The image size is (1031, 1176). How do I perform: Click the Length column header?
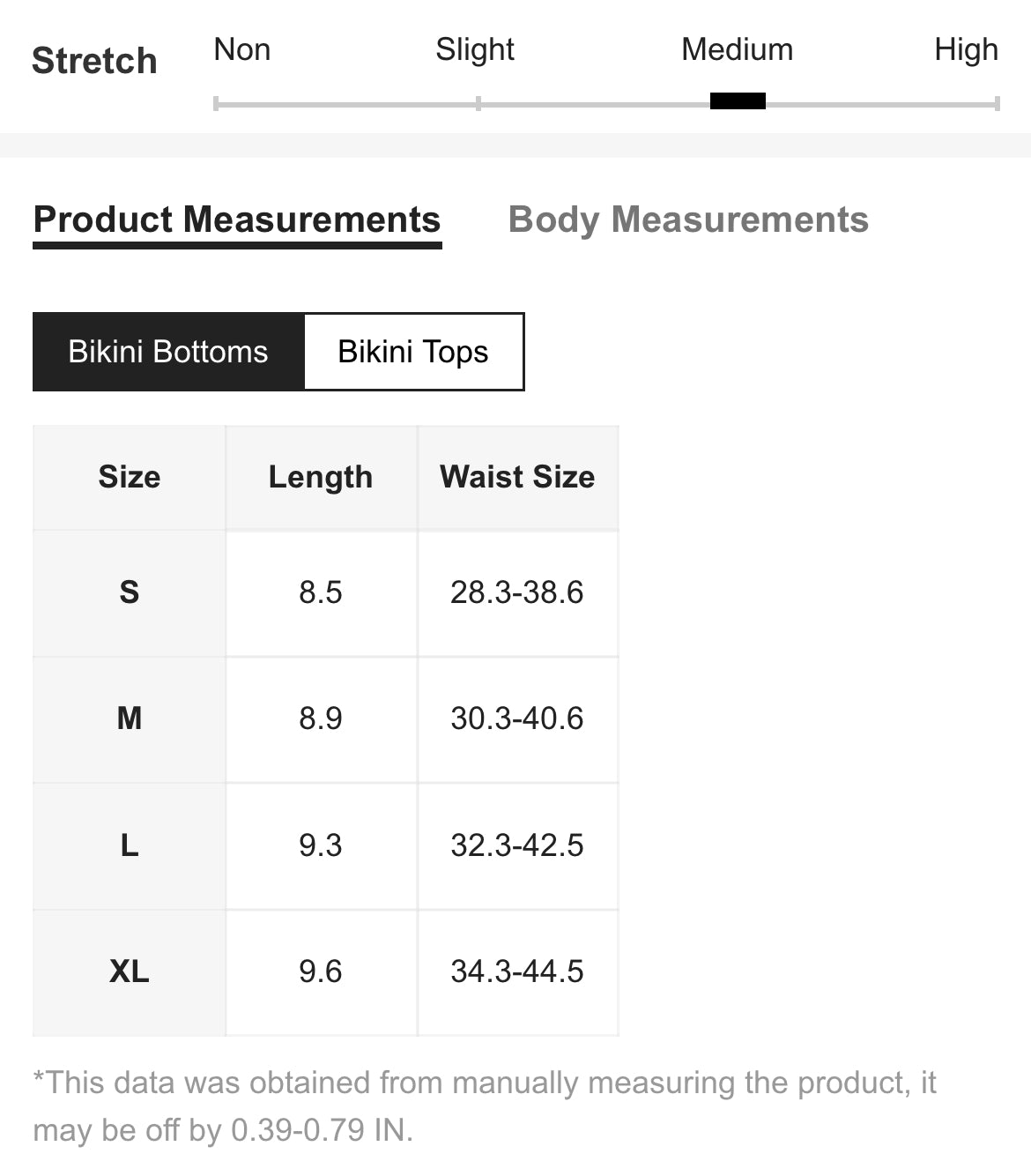pyautogui.click(x=321, y=477)
